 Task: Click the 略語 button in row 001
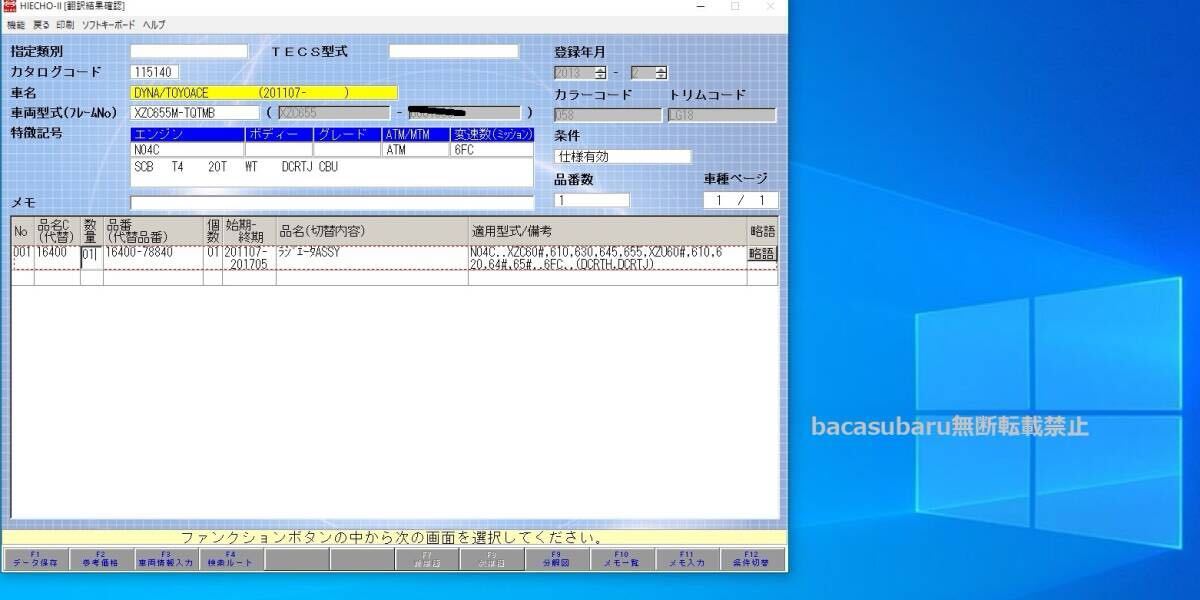(x=762, y=254)
